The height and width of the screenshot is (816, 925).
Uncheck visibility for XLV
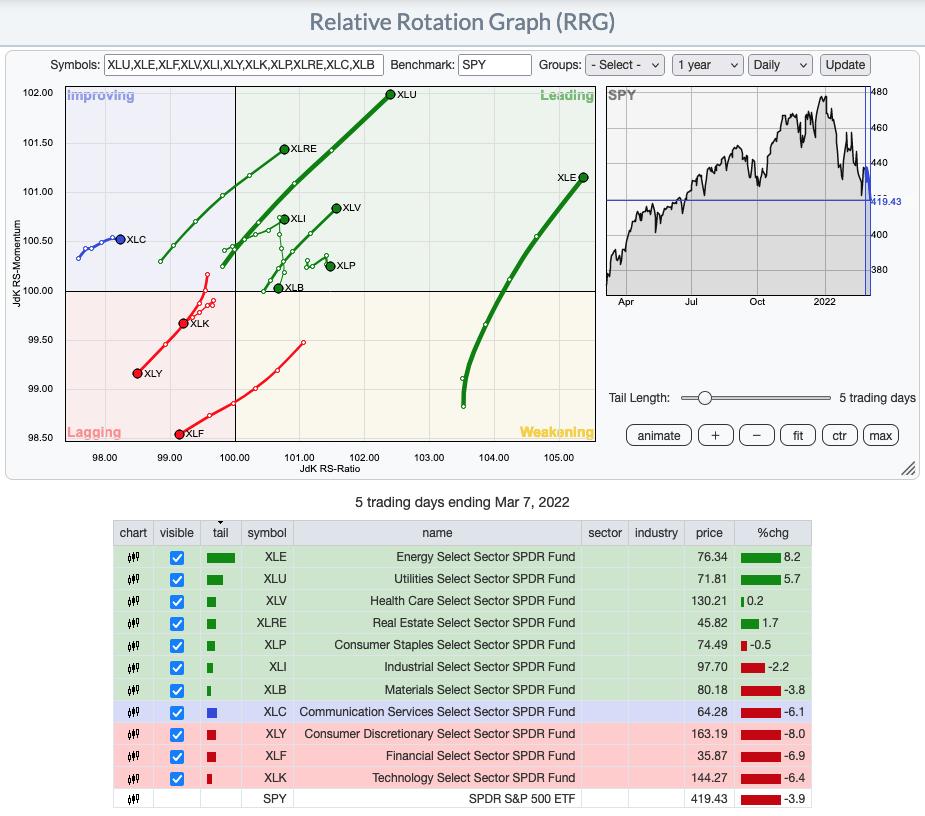tap(176, 602)
